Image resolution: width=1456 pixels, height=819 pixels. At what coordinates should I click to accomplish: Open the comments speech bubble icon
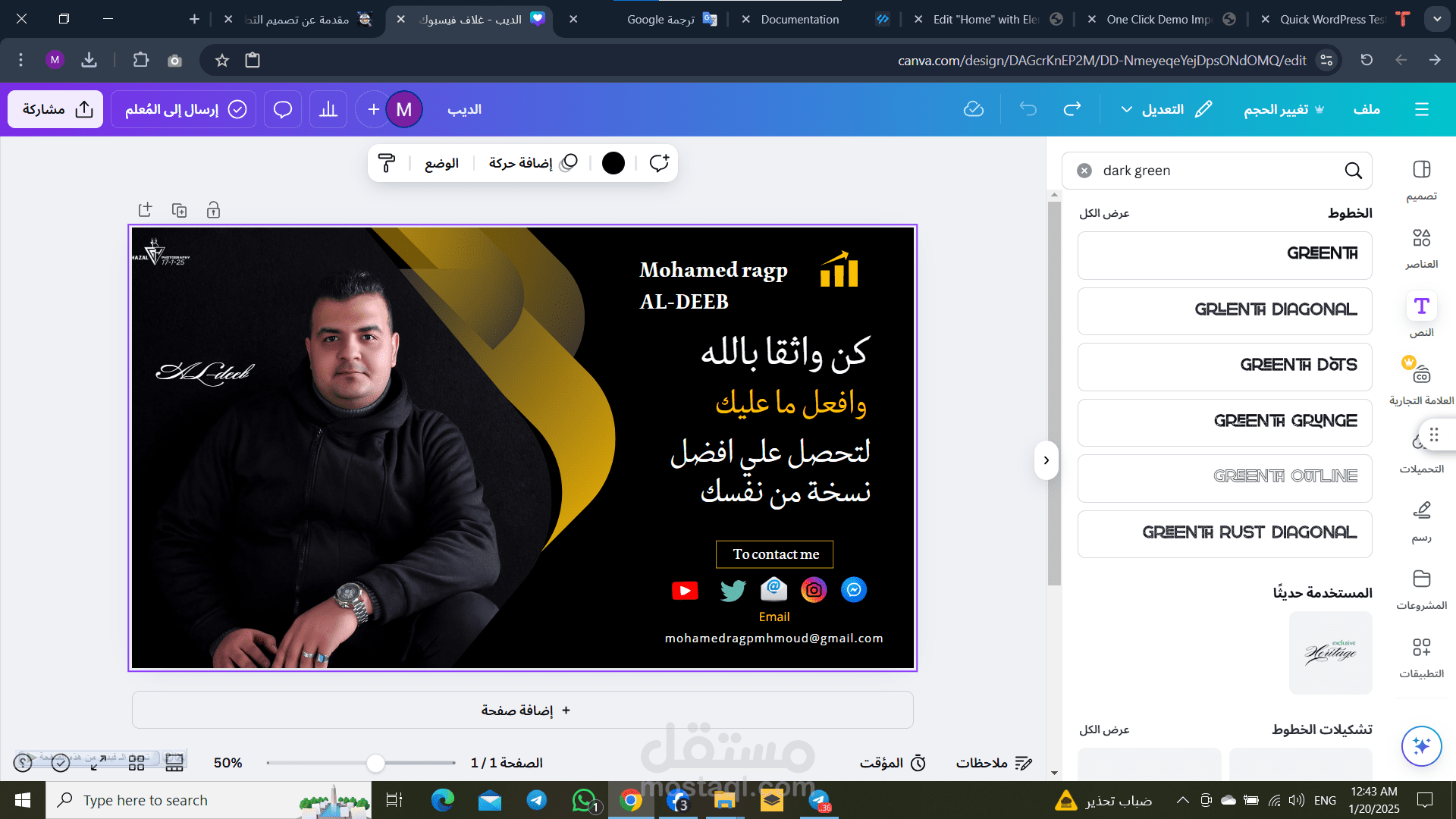283,109
